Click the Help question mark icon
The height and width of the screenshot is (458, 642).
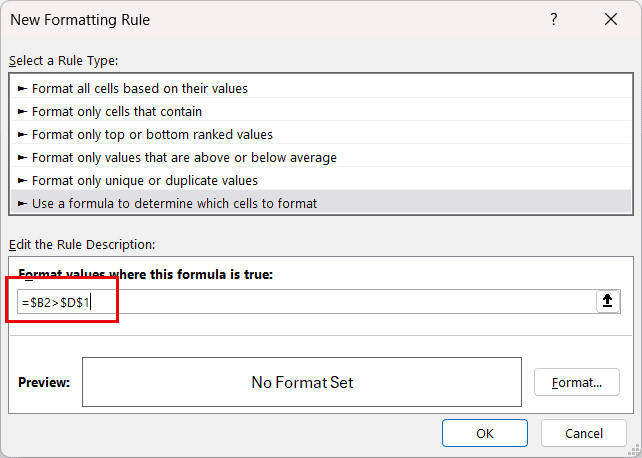click(x=554, y=20)
